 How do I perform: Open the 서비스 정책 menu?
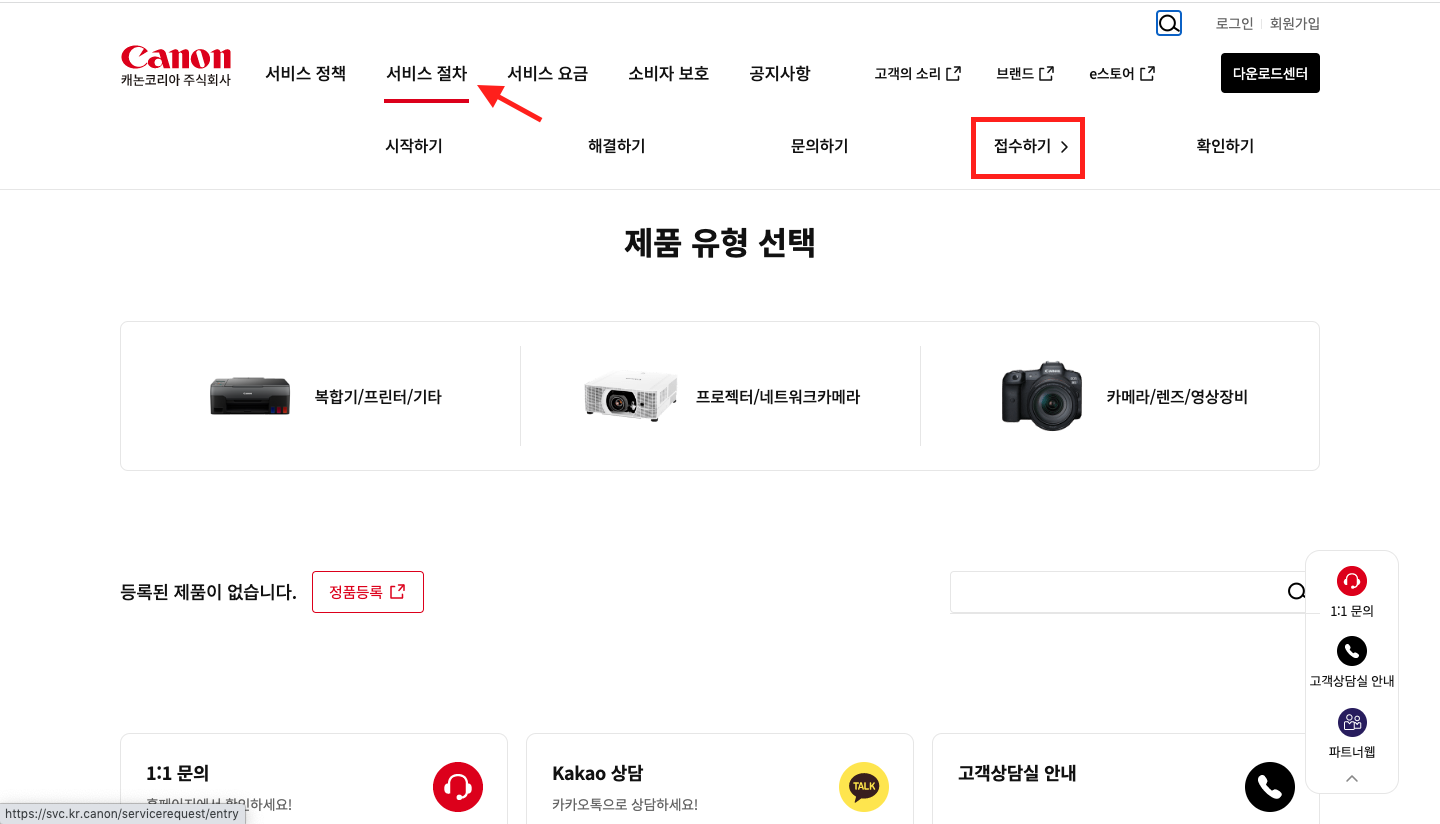coord(305,72)
